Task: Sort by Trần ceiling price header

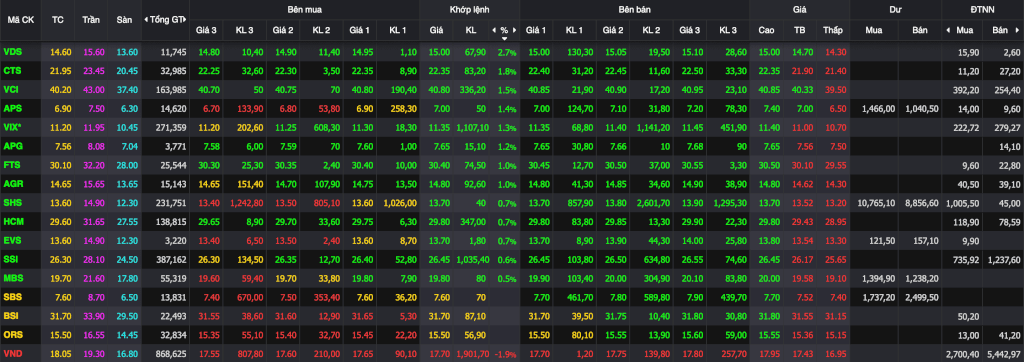Action: [91, 20]
